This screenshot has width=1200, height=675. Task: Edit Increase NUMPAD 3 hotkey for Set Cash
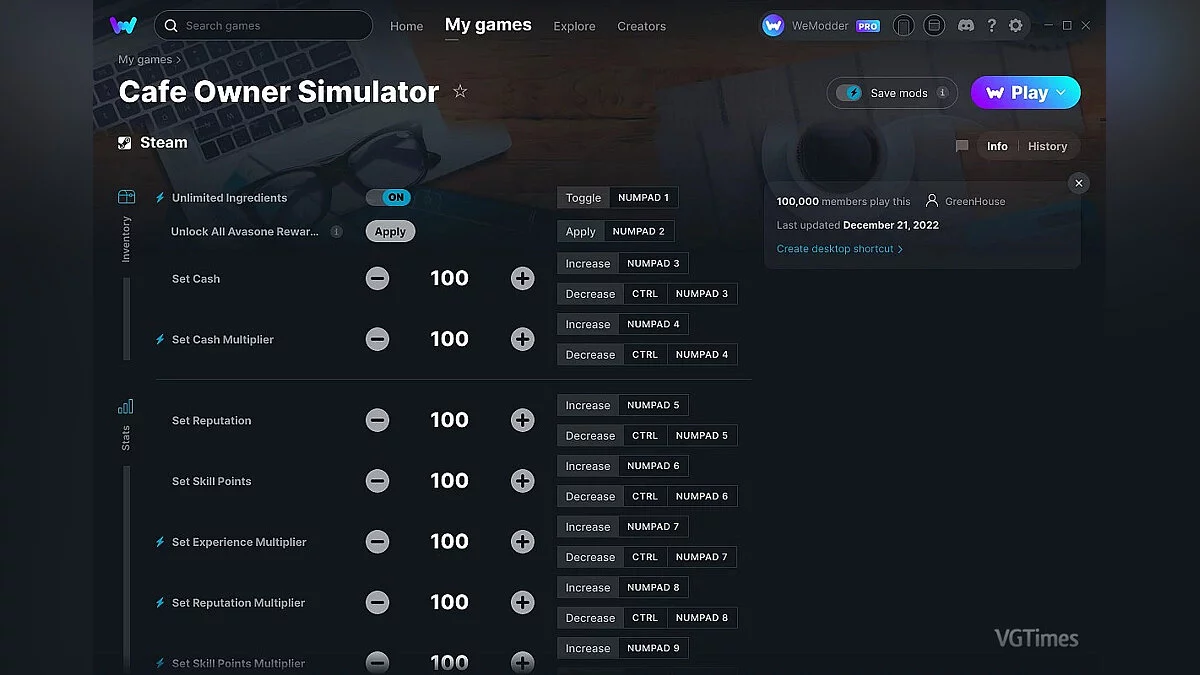click(x=622, y=264)
